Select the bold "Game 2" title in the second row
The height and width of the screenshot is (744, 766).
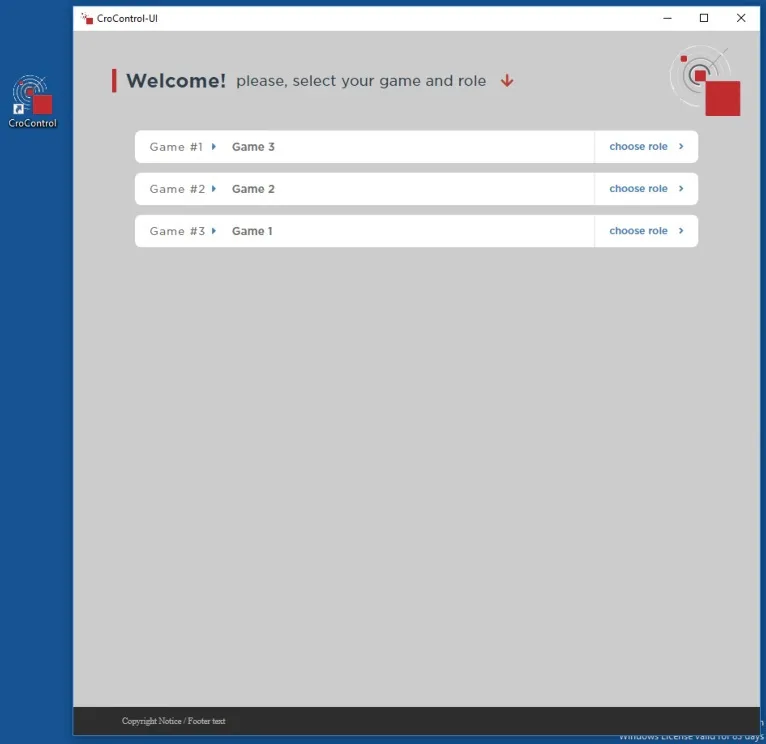[x=253, y=189]
